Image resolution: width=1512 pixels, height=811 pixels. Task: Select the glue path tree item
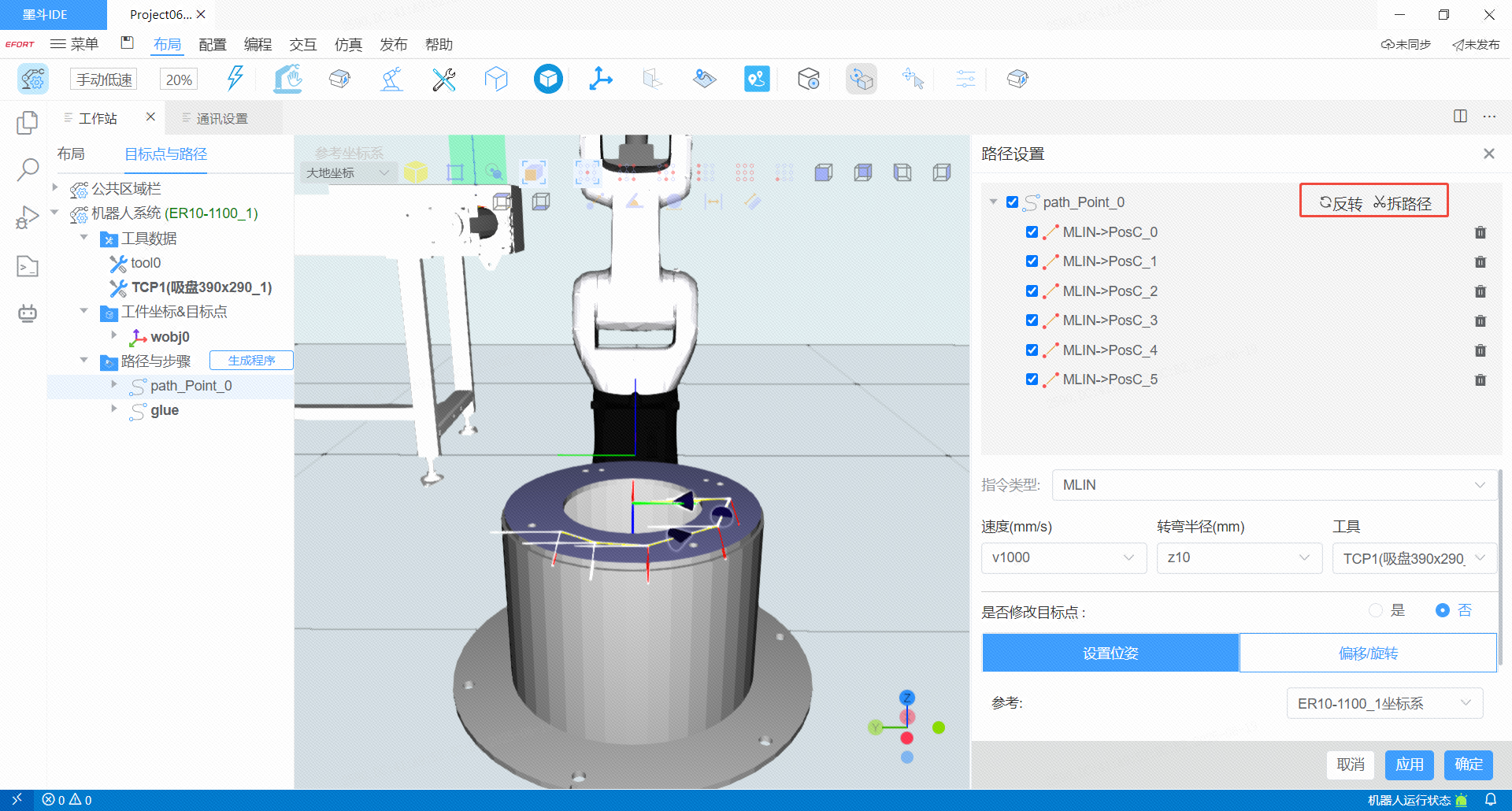click(x=165, y=410)
